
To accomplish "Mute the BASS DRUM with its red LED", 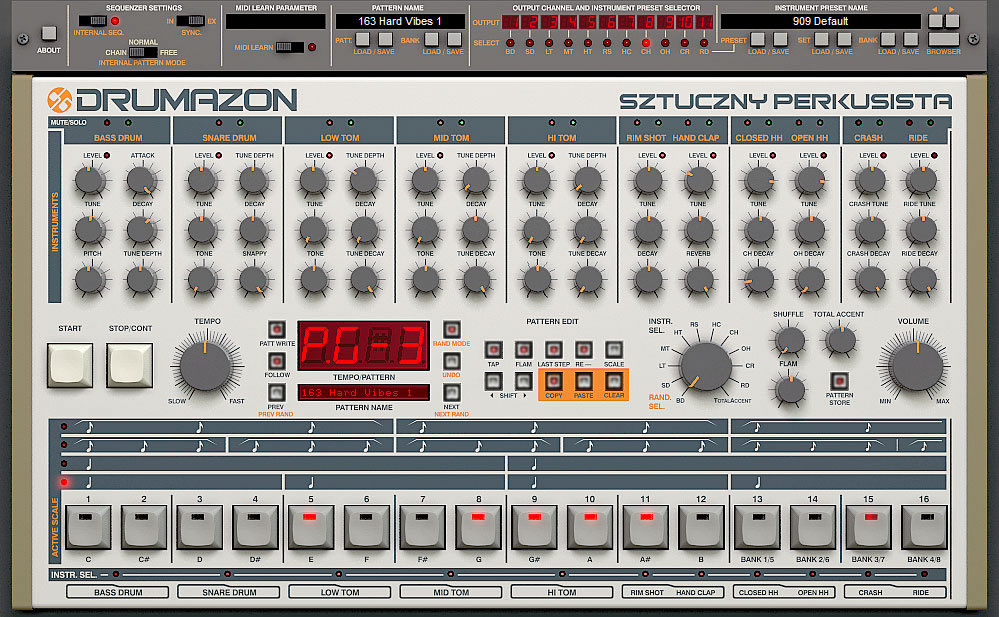I will 107,122.
